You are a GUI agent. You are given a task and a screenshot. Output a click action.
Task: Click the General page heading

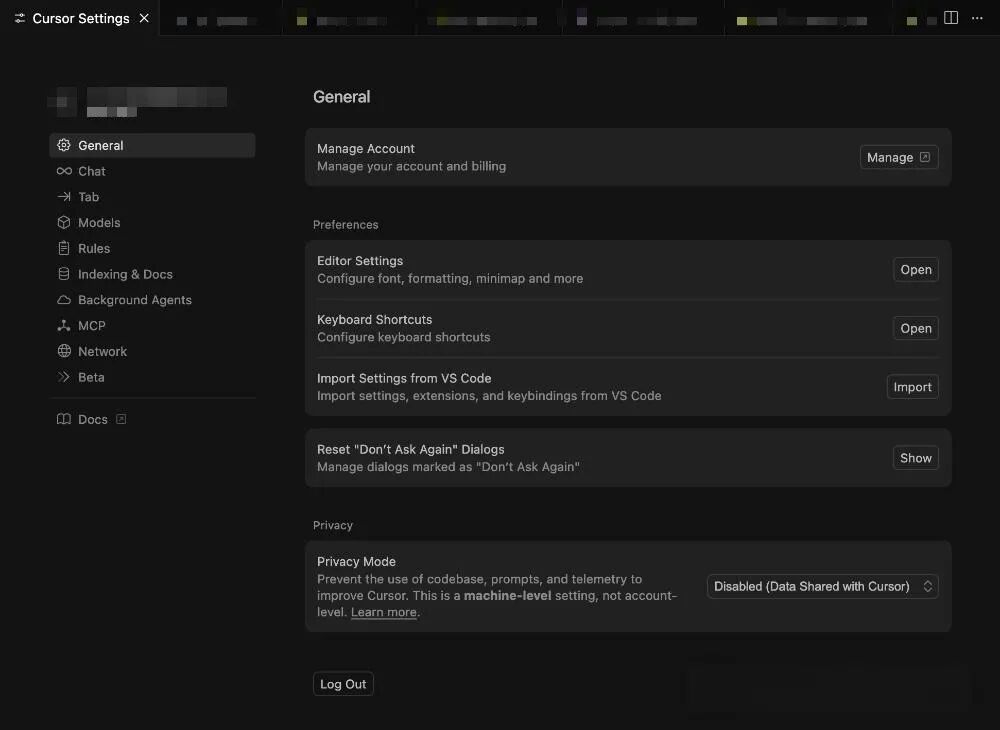(341, 97)
